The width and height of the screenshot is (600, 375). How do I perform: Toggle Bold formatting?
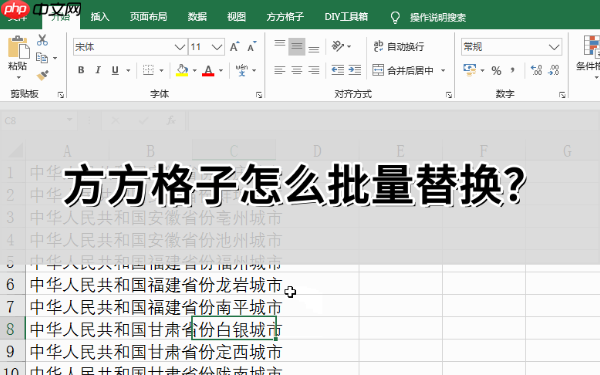click(x=81, y=70)
